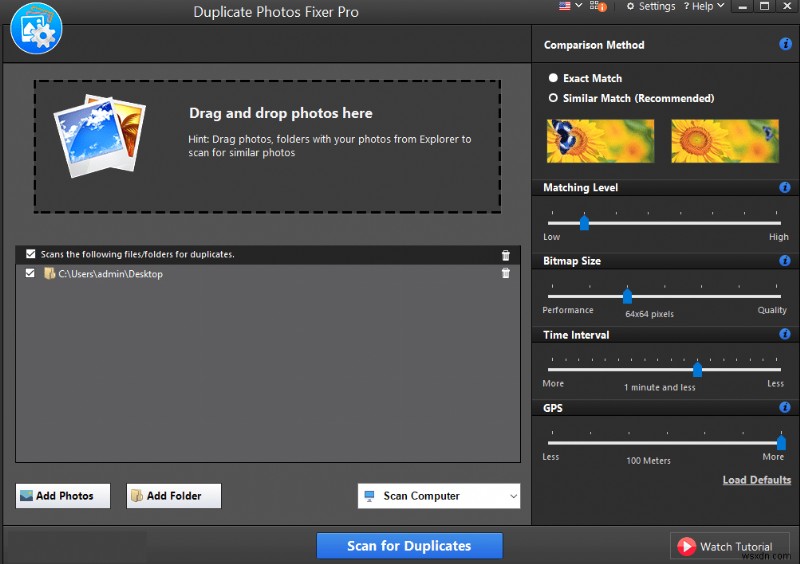Screen dimensions: 800x564
Task: Click the GPS slider handle
Action: [781, 442]
